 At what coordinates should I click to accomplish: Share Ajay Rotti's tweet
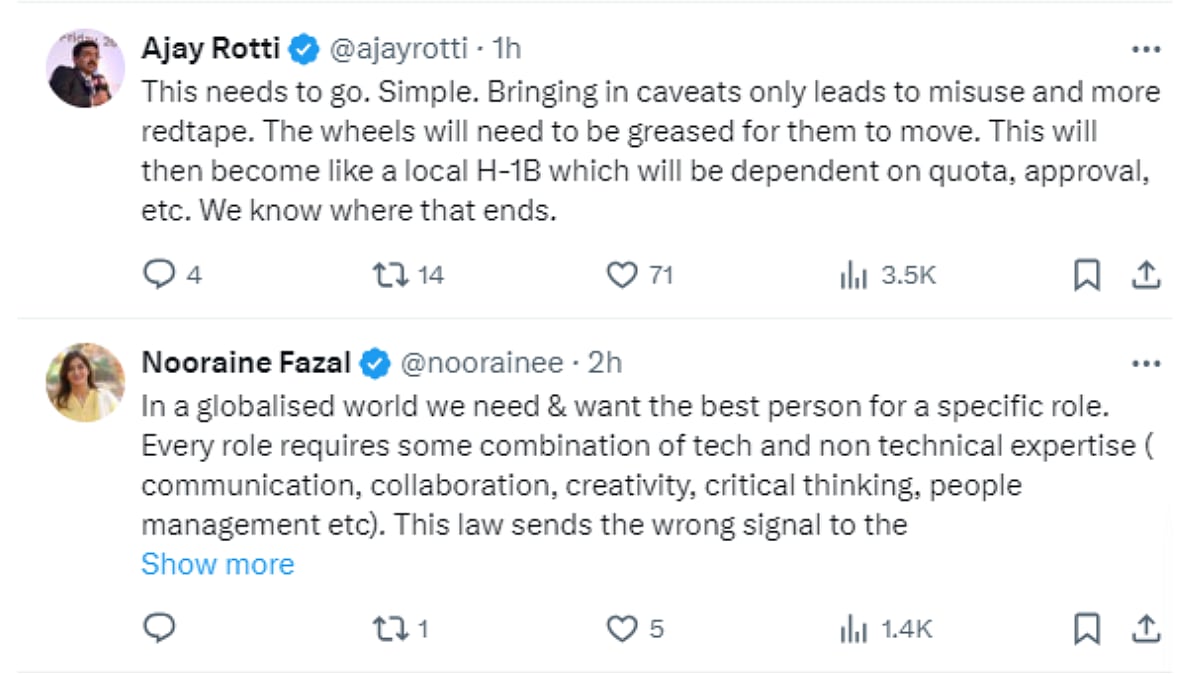point(1146,275)
